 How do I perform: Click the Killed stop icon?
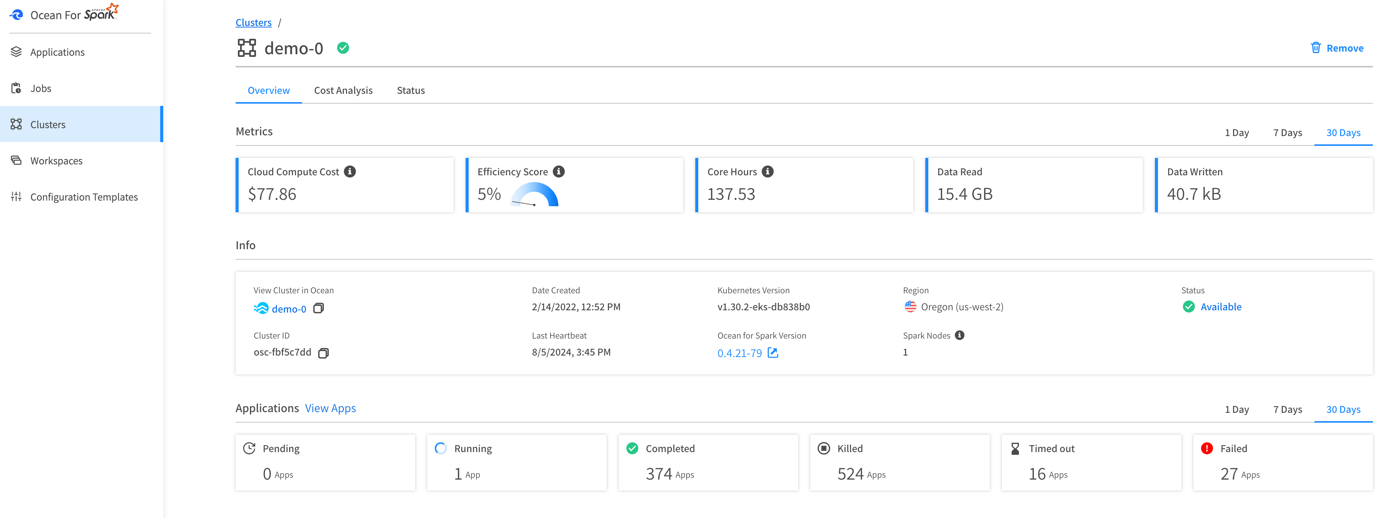824,448
